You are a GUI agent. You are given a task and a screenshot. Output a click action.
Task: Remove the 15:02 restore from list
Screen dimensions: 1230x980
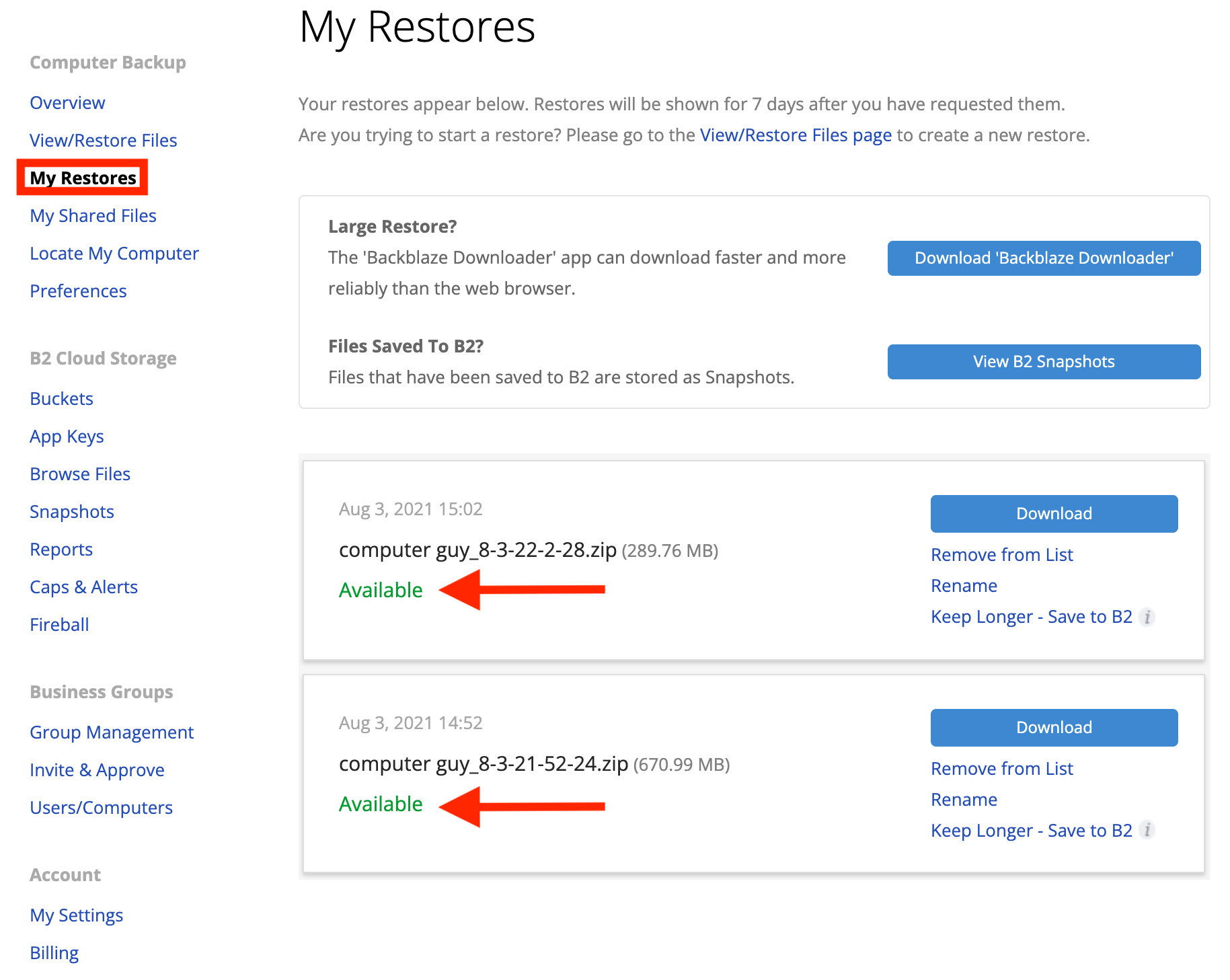1002,555
